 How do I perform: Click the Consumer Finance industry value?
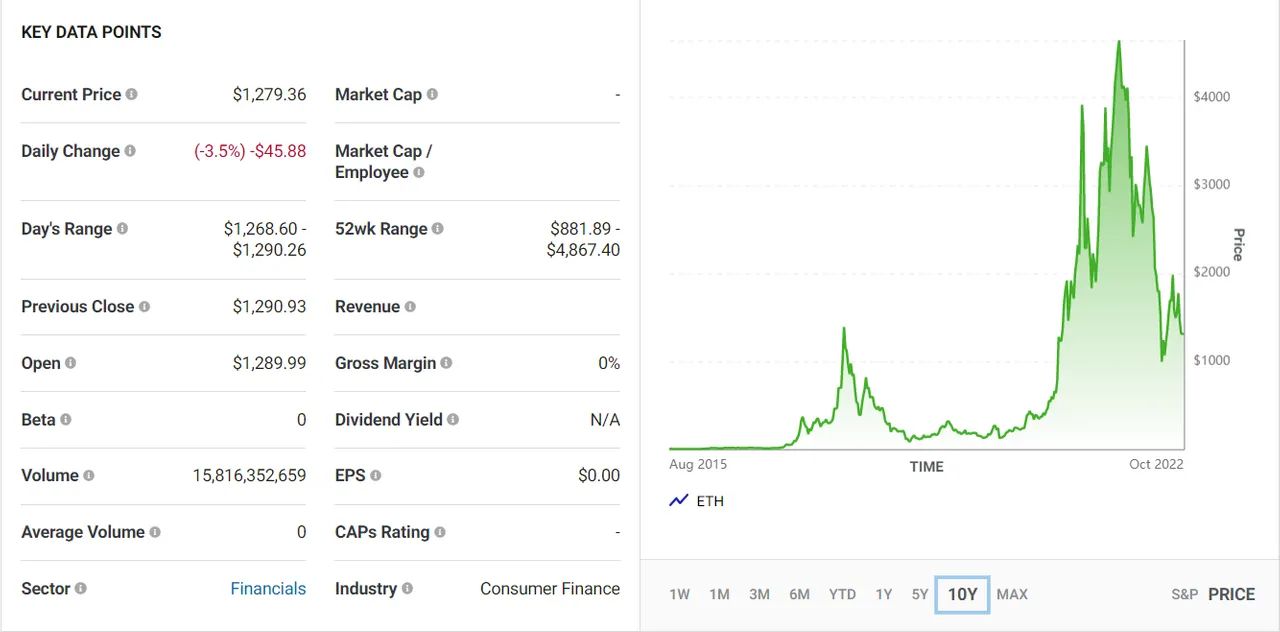pos(550,588)
